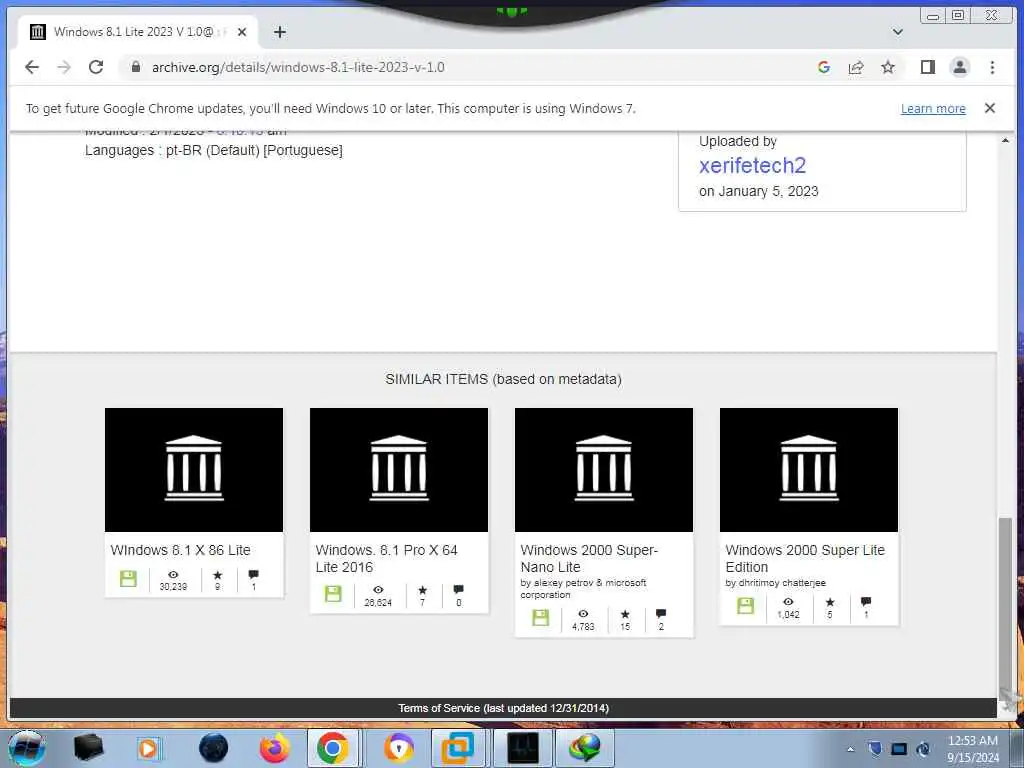Launch Firefox from the taskbar
The height and width of the screenshot is (768, 1024).
[275, 748]
